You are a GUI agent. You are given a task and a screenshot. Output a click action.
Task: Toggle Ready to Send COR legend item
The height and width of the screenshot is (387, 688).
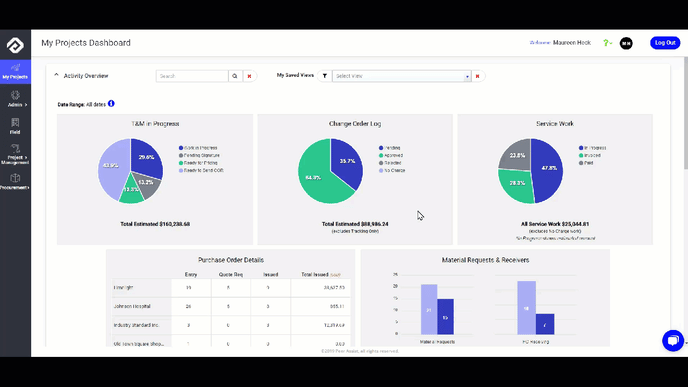tap(201, 170)
